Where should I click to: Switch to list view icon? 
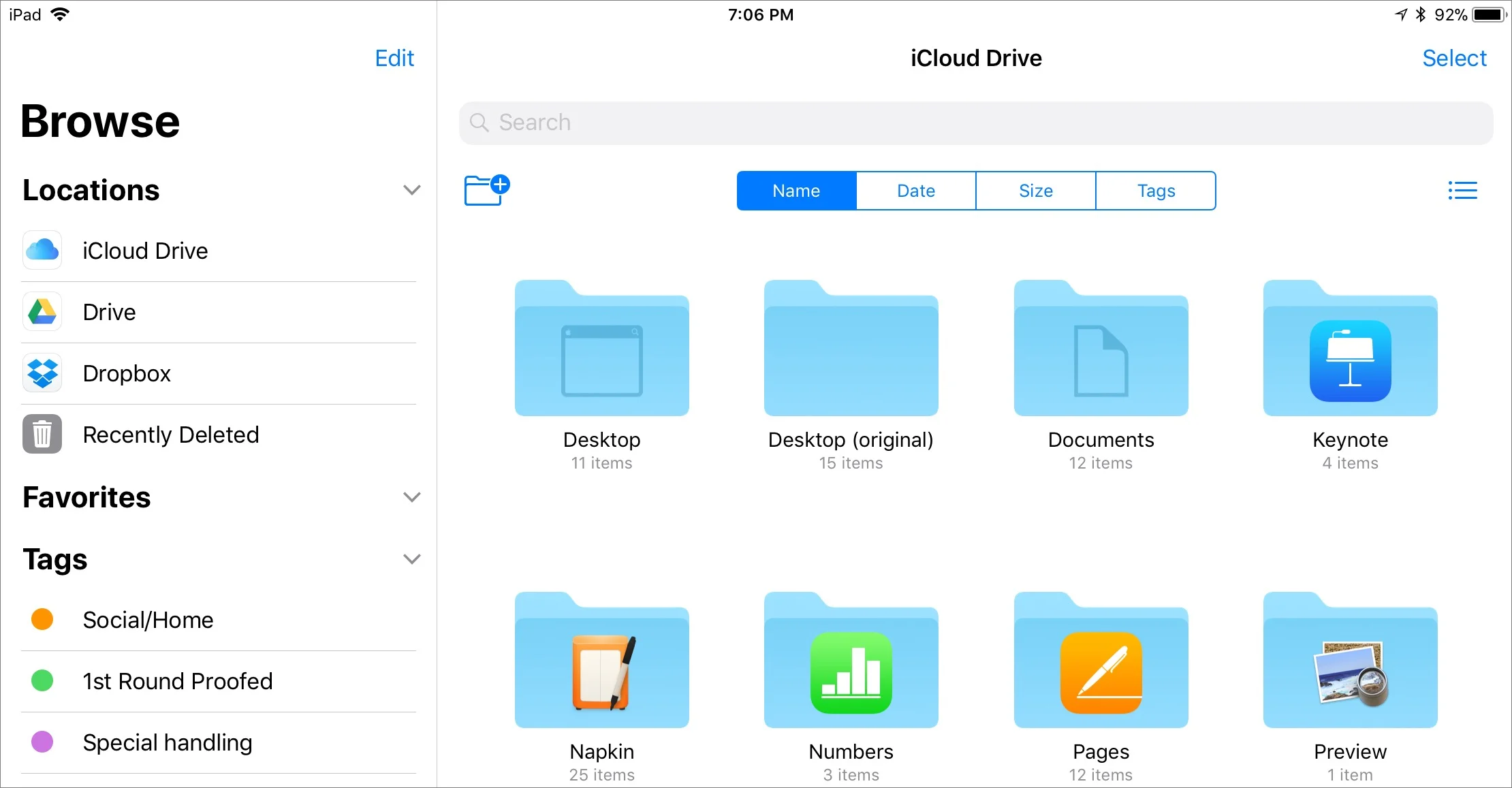1462,190
